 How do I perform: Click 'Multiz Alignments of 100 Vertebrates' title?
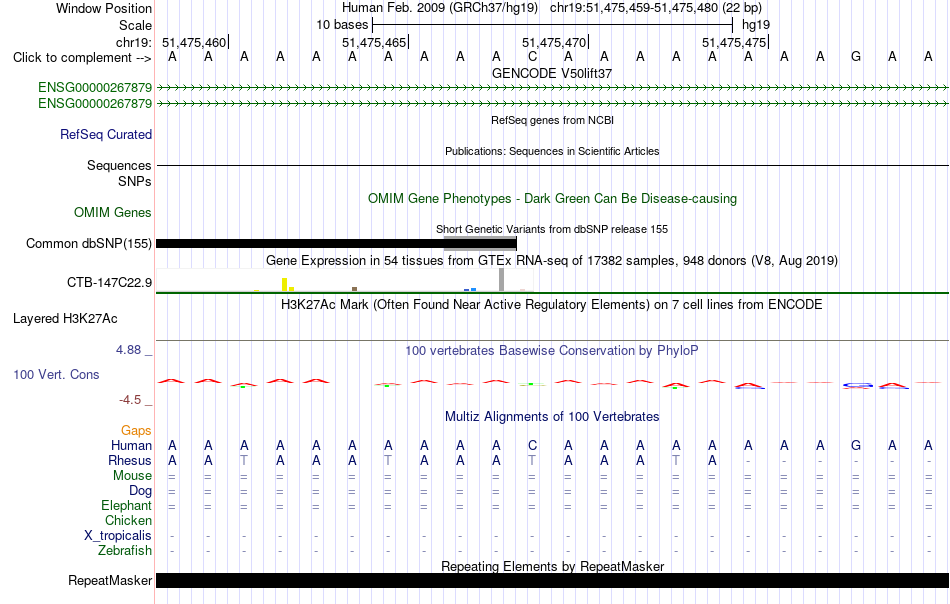552,416
